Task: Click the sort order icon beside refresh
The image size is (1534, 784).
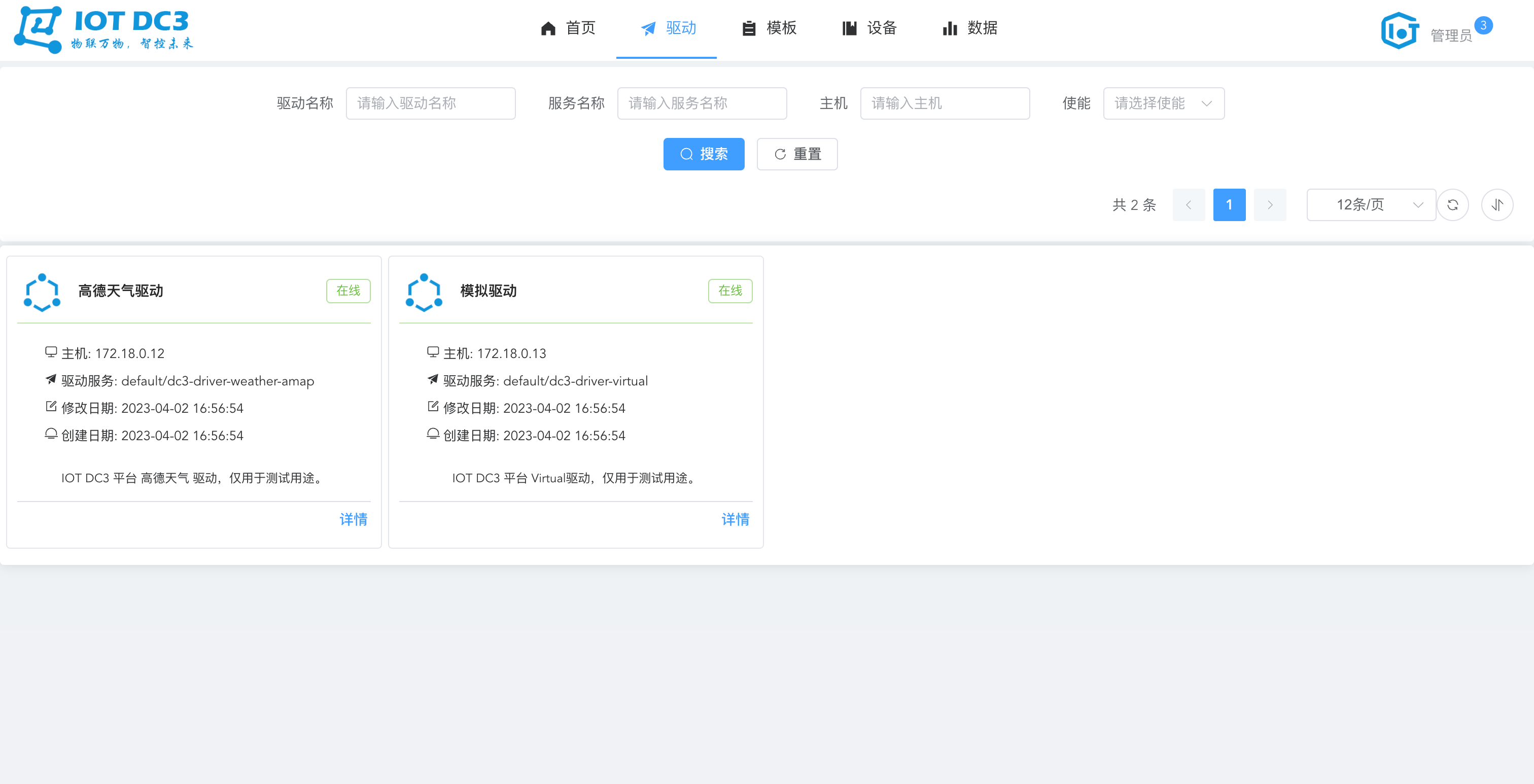Action: pos(1496,205)
